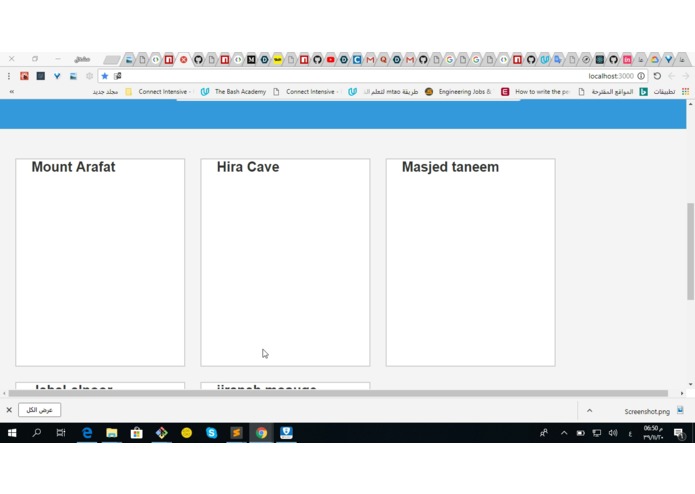Viewport: 695px width, 494px height.
Task: Close the downloads bar with X
Action: (x=9, y=410)
